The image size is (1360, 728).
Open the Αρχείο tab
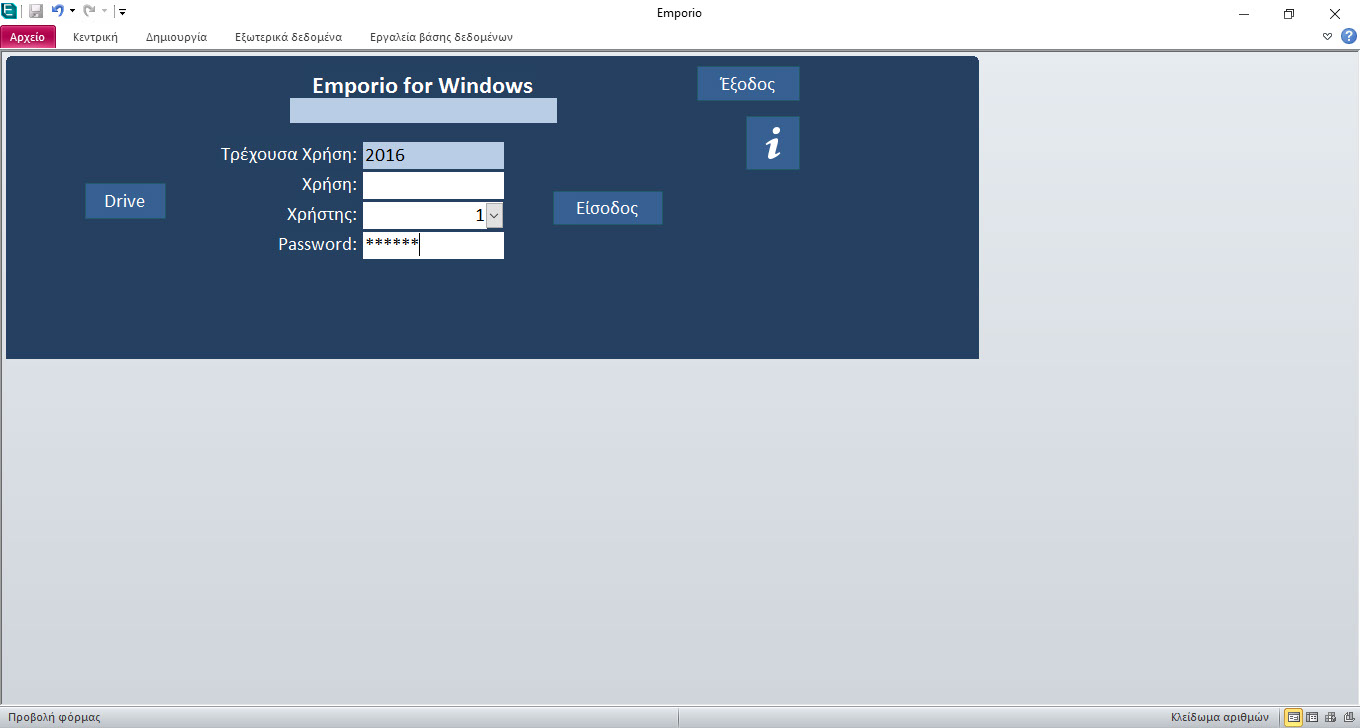click(x=28, y=37)
